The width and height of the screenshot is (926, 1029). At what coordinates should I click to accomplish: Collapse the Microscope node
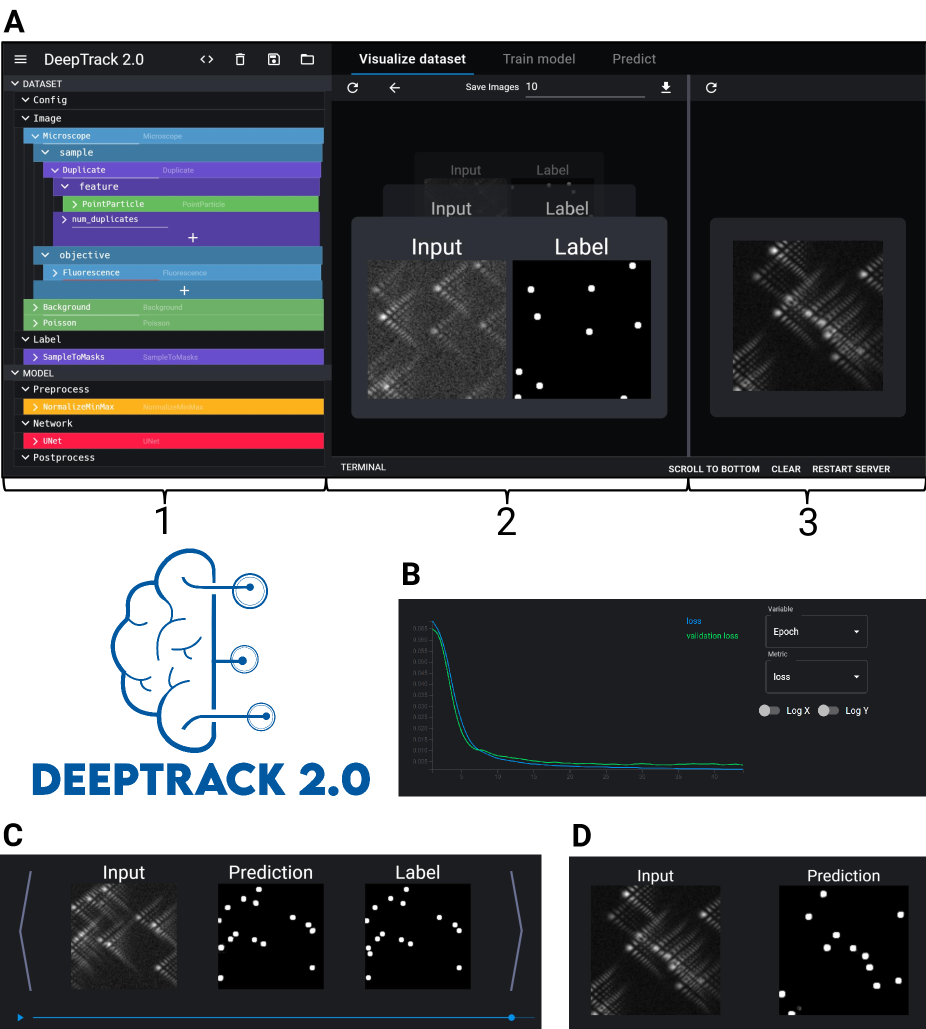pyautogui.click(x=35, y=136)
